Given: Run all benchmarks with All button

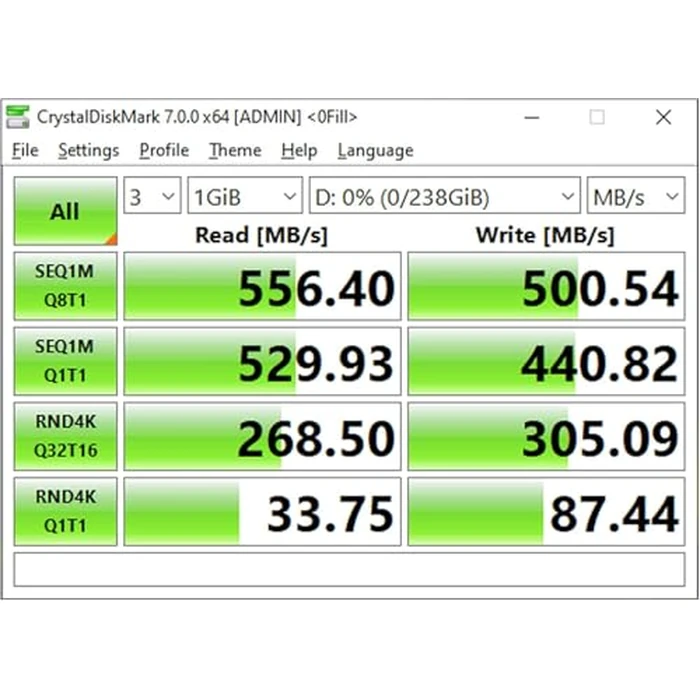Looking at the screenshot, I should pos(66,211).
